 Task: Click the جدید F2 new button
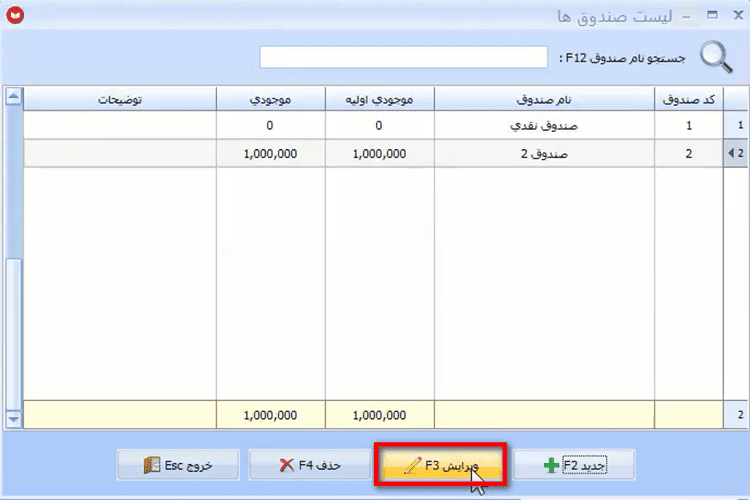pos(574,465)
